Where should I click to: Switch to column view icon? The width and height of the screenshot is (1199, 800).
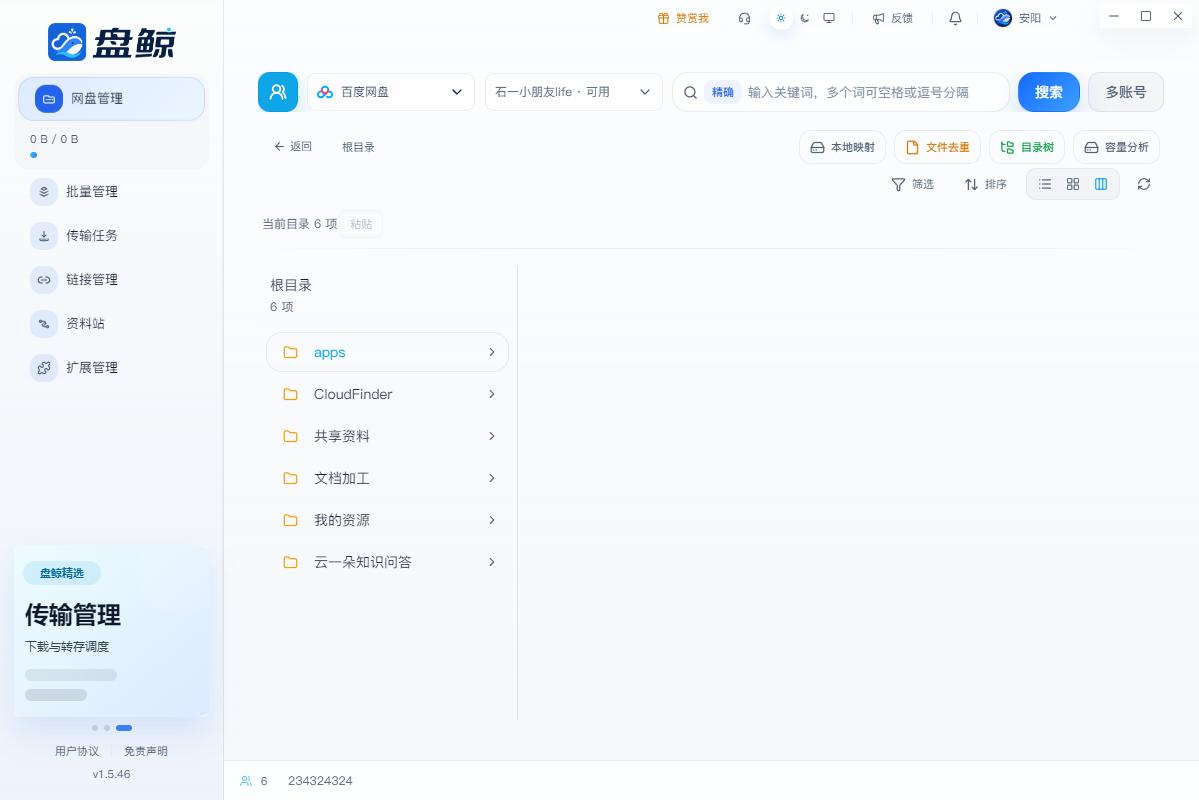point(1101,184)
